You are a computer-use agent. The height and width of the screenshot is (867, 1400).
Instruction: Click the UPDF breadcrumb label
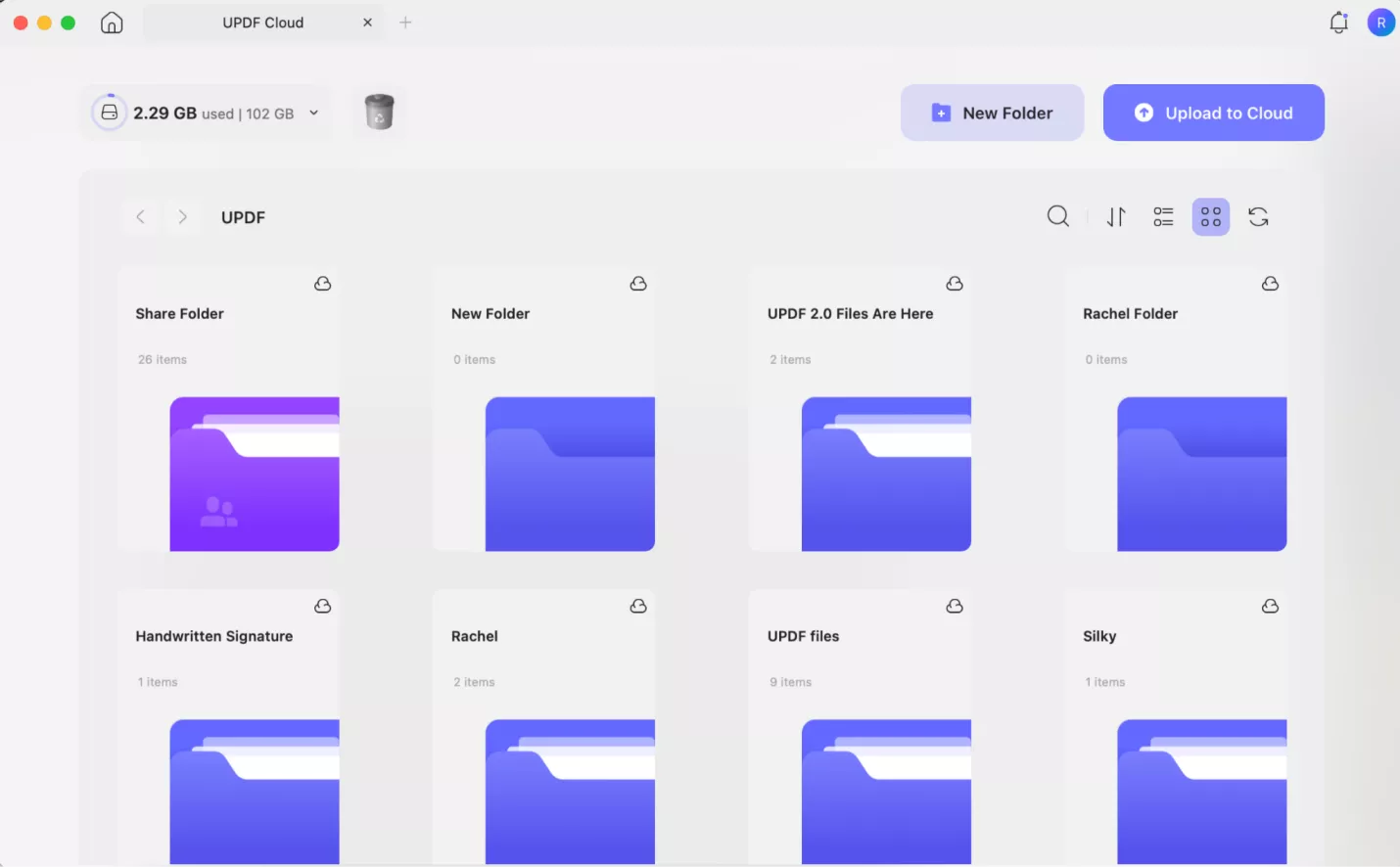coord(243,217)
